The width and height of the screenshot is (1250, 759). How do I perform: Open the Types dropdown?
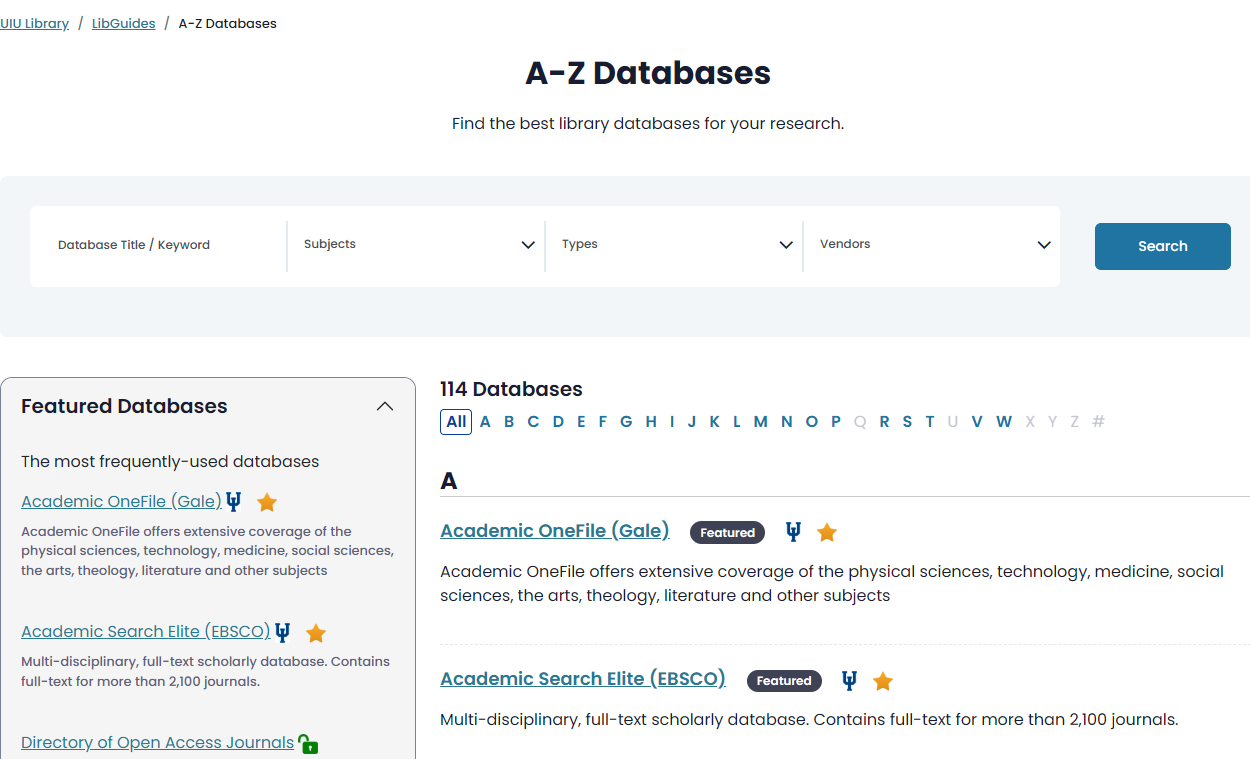click(x=674, y=245)
